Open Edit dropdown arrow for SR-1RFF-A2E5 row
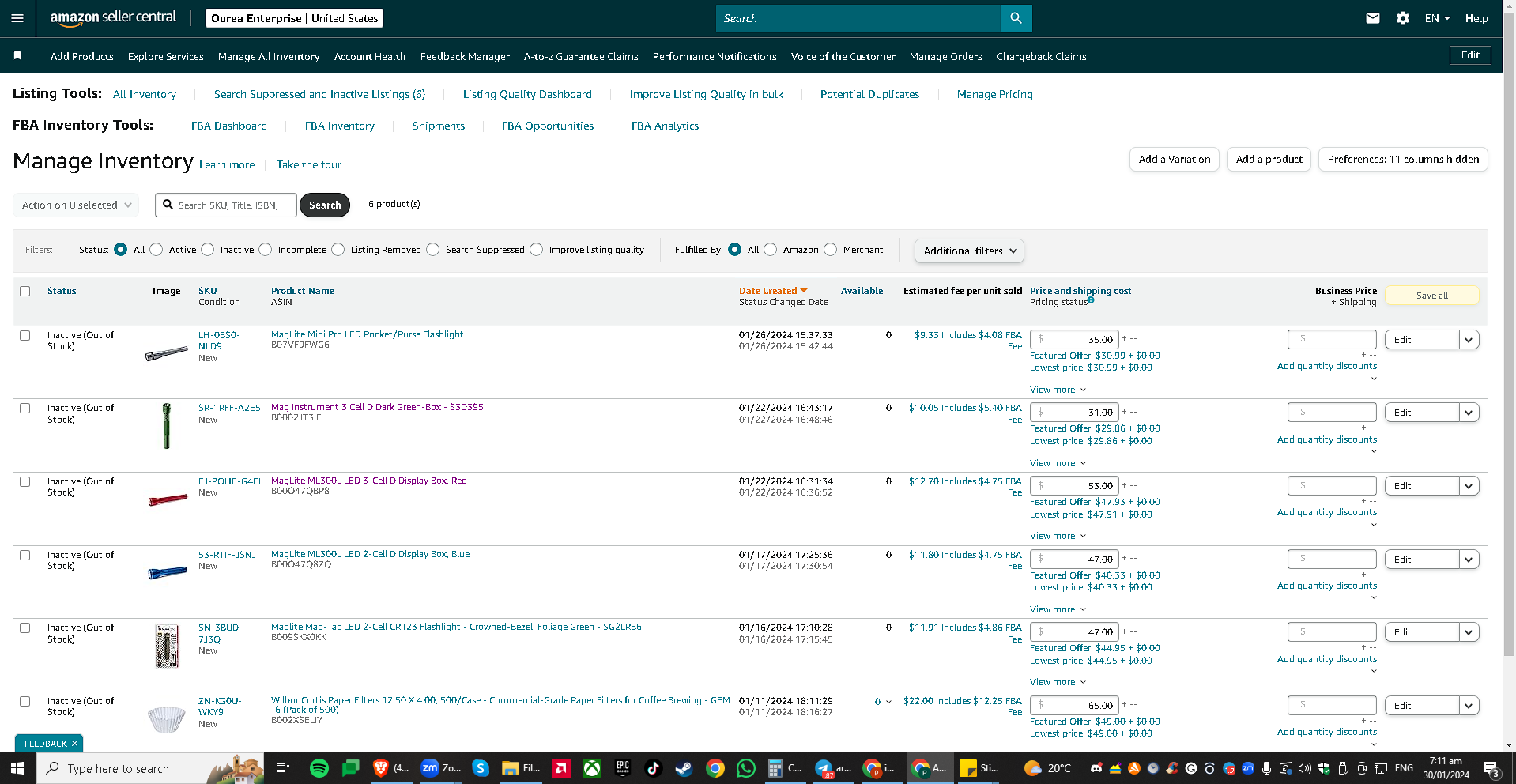Viewport: 1516px width, 784px height. click(1469, 413)
